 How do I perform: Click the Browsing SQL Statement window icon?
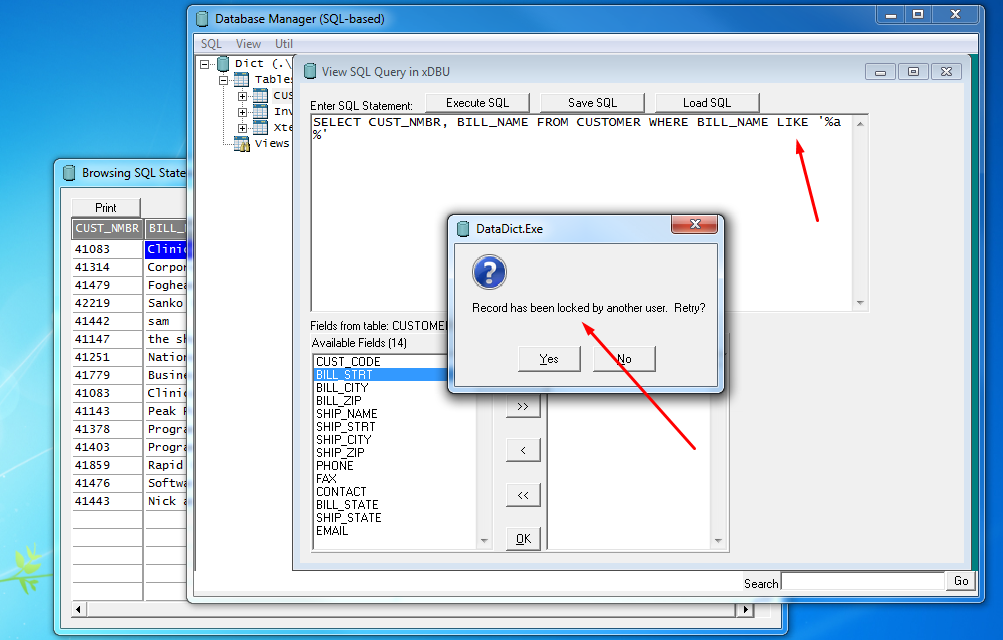coord(69,172)
